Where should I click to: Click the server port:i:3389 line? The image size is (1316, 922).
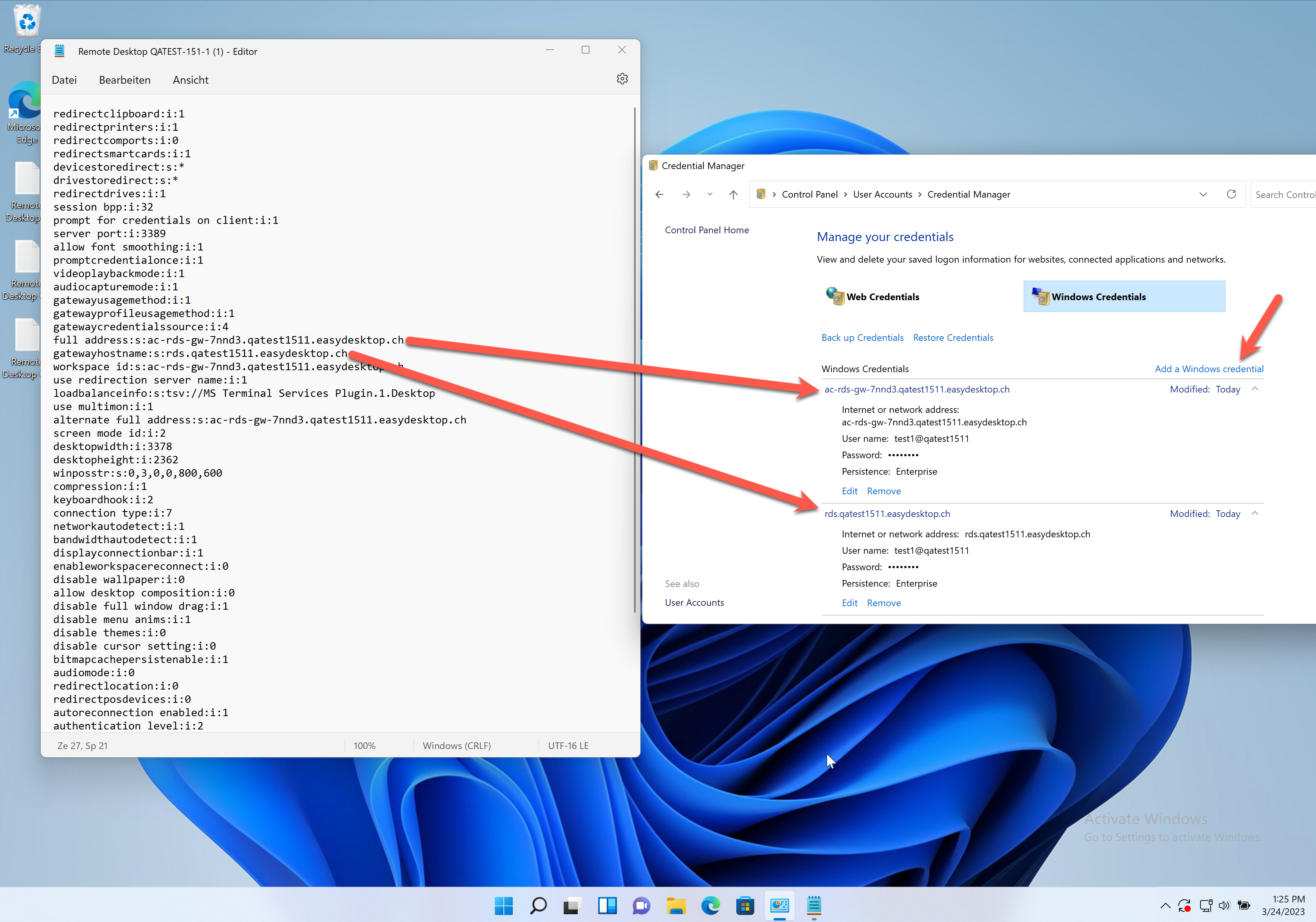point(110,233)
